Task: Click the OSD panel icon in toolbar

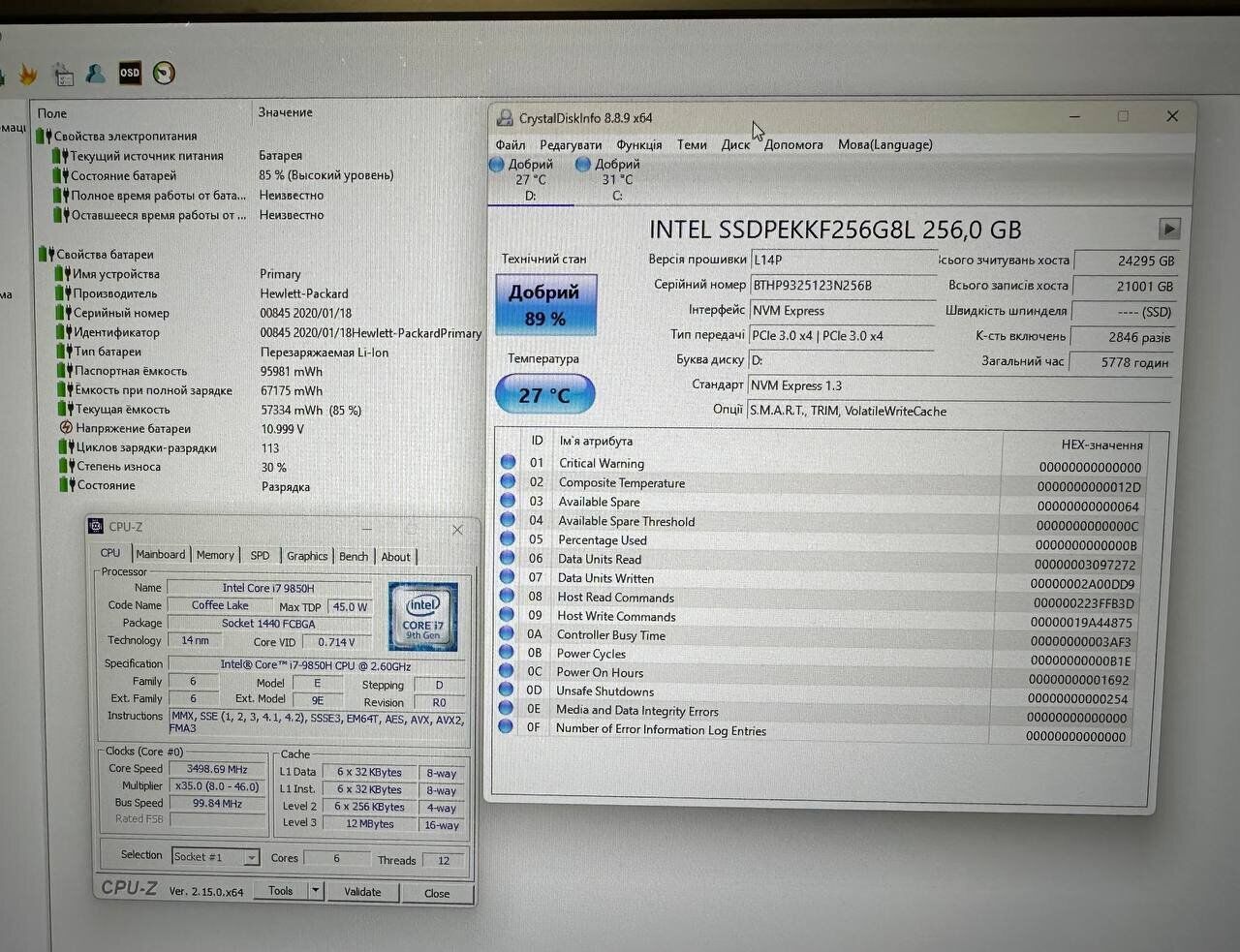Action: [130, 73]
